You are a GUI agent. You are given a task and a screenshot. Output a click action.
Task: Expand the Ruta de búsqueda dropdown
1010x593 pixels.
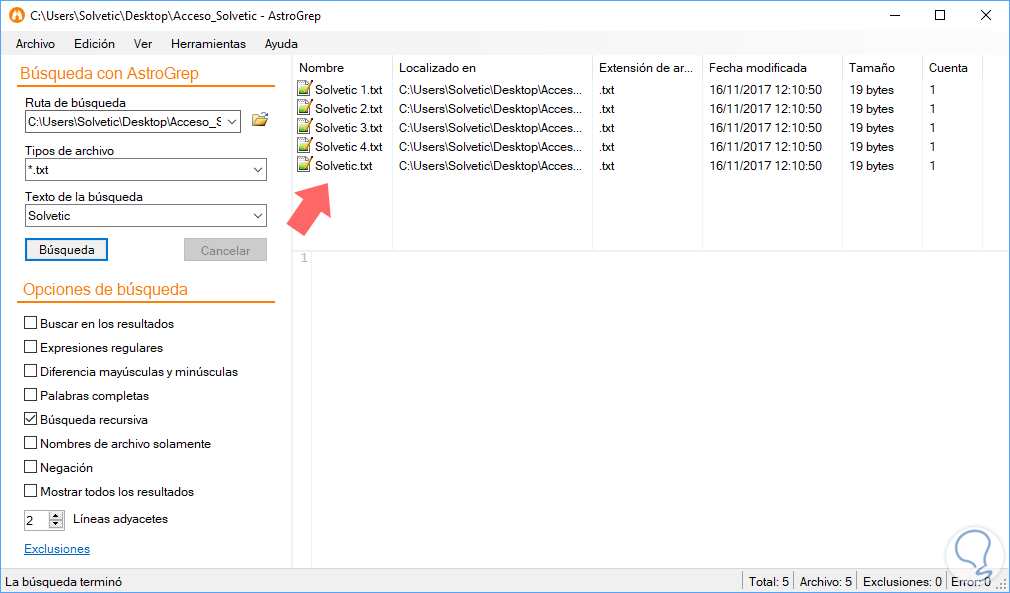(232, 122)
